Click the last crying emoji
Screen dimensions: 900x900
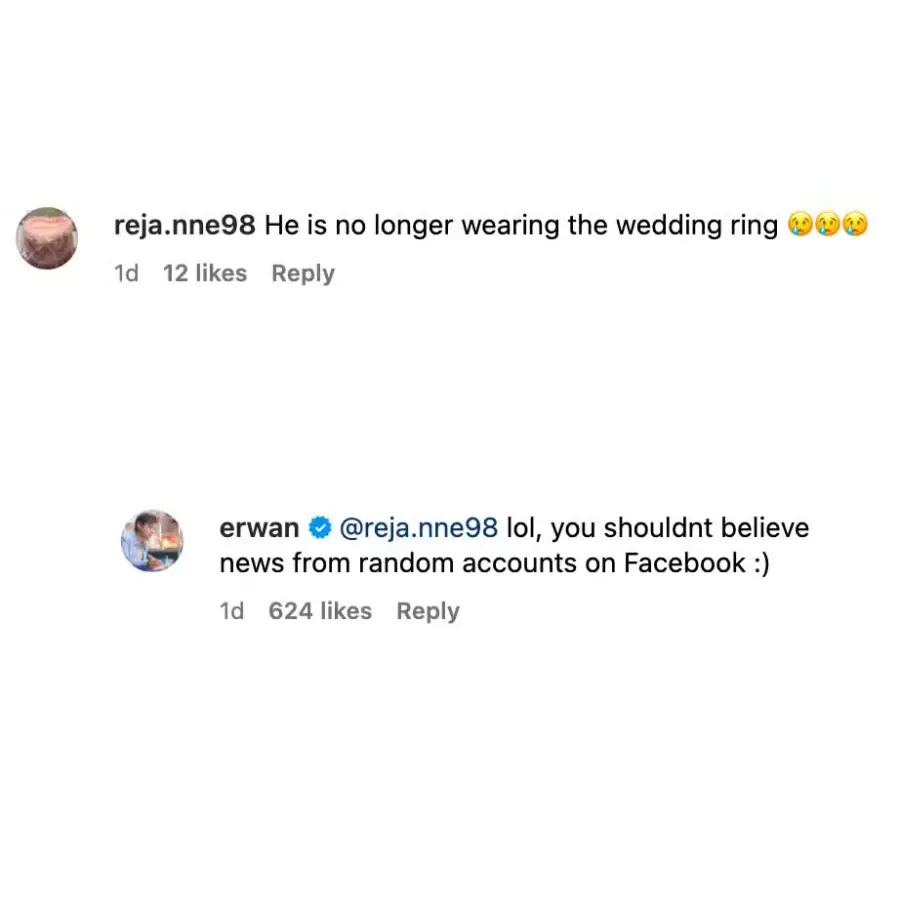pyautogui.click(x=855, y=225)
